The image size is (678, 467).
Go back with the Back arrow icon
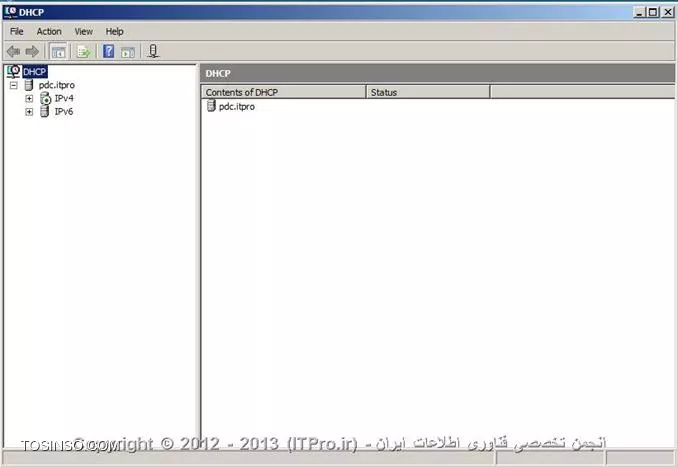click(x=13, y=51)
